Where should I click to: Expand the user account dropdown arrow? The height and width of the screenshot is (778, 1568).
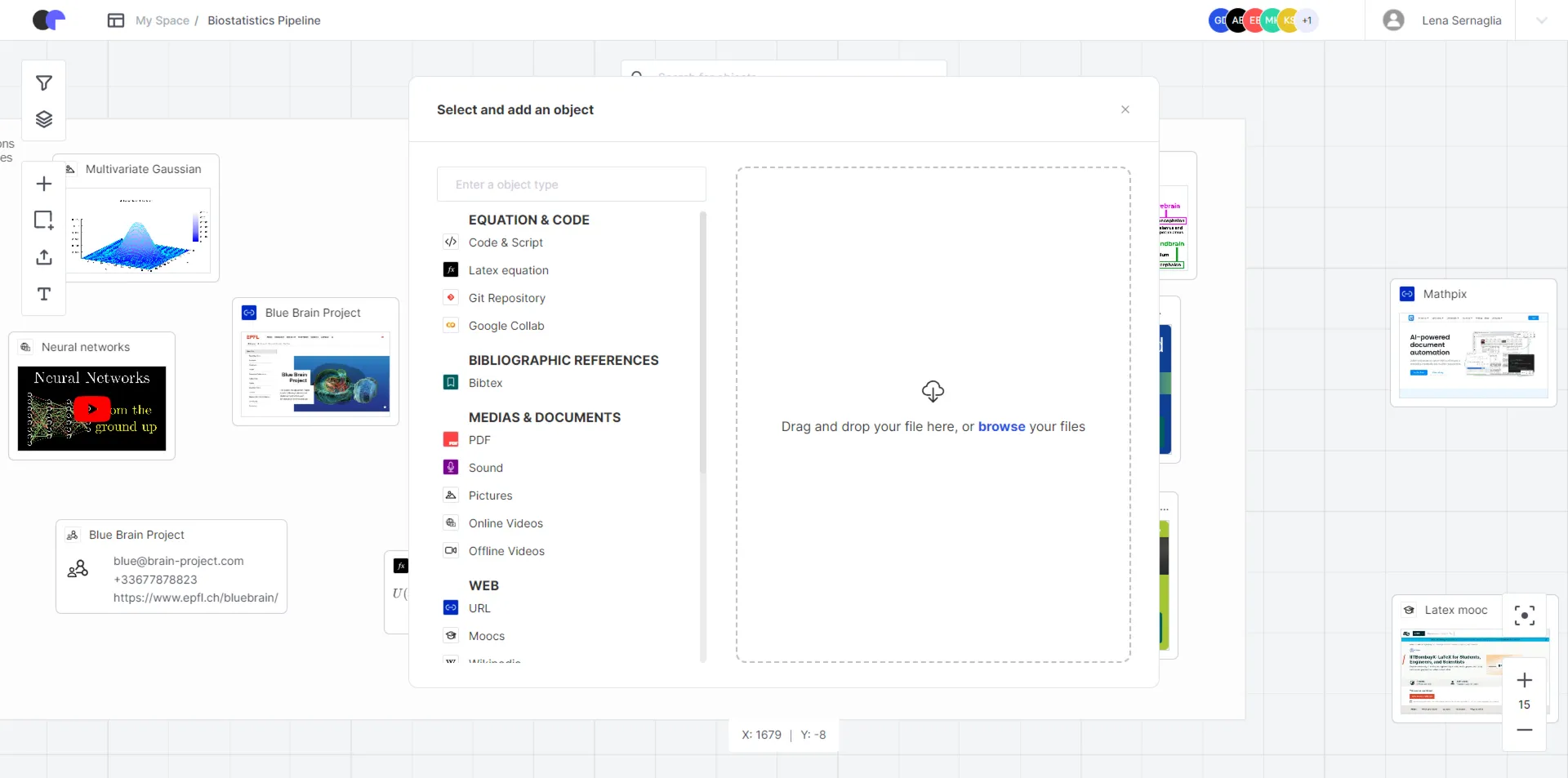point(1541,20)
